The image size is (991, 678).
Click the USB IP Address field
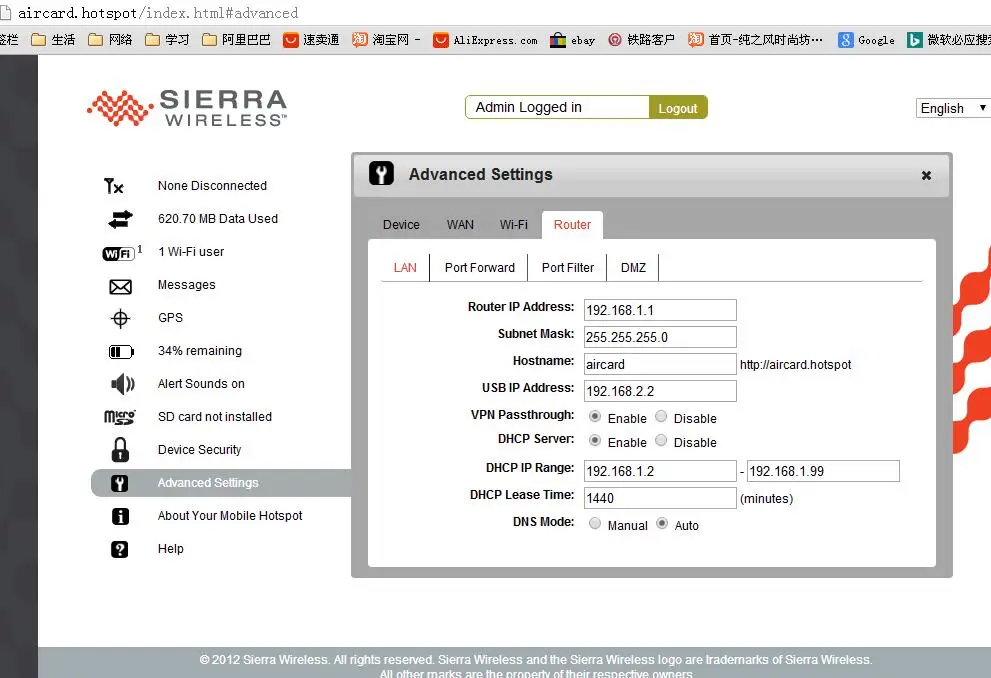pos(660,391)
